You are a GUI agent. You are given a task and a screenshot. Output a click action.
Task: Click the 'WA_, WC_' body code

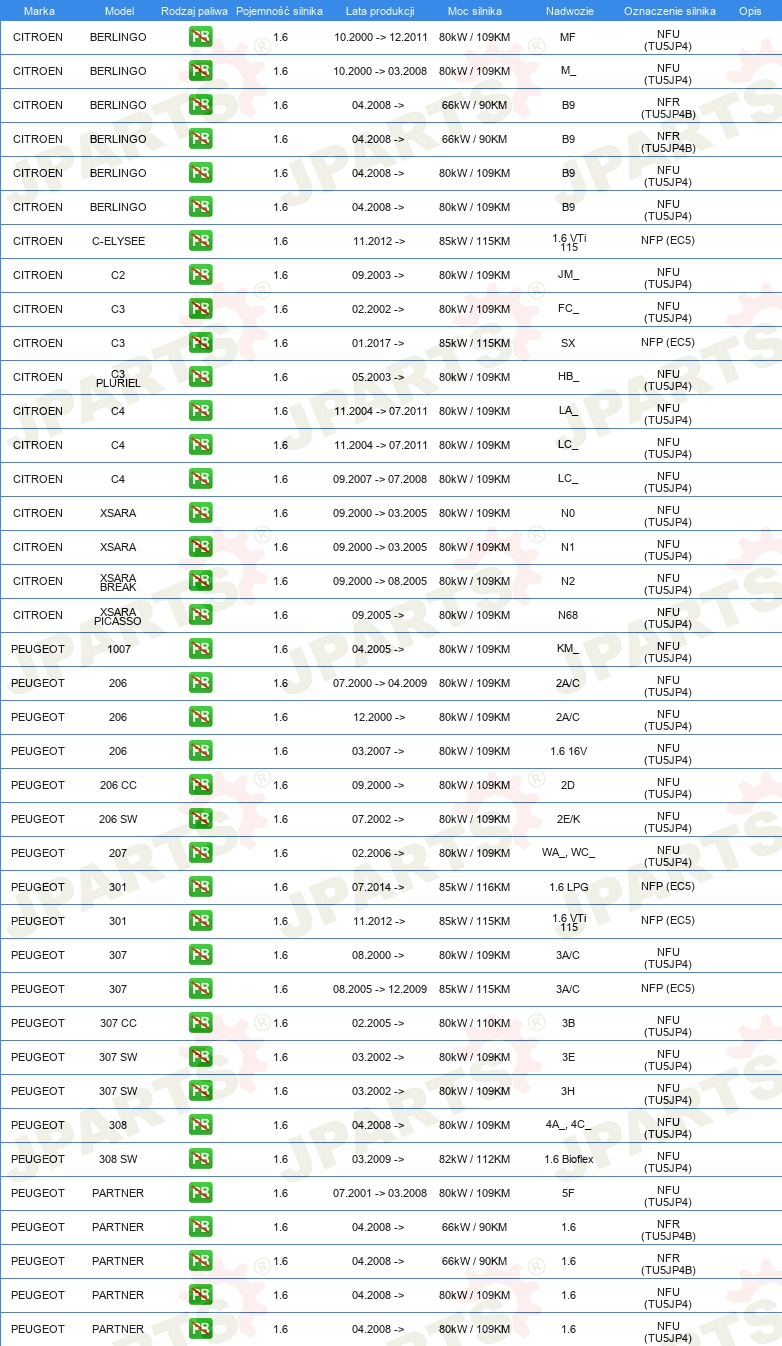(568, 853)
